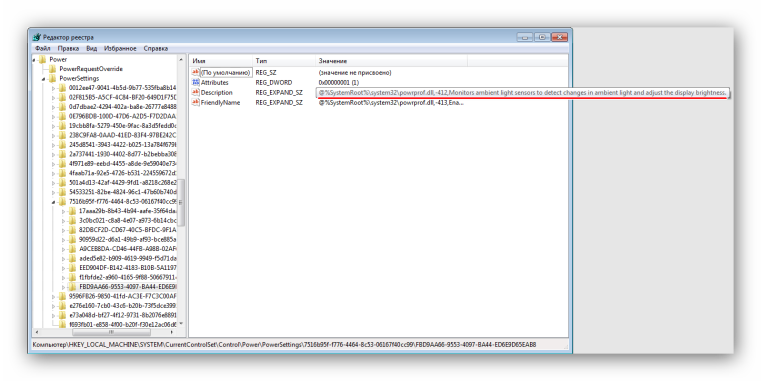Click the Power folder icon
The height and width of the screenshot is (381, 761).
[42, 59]
